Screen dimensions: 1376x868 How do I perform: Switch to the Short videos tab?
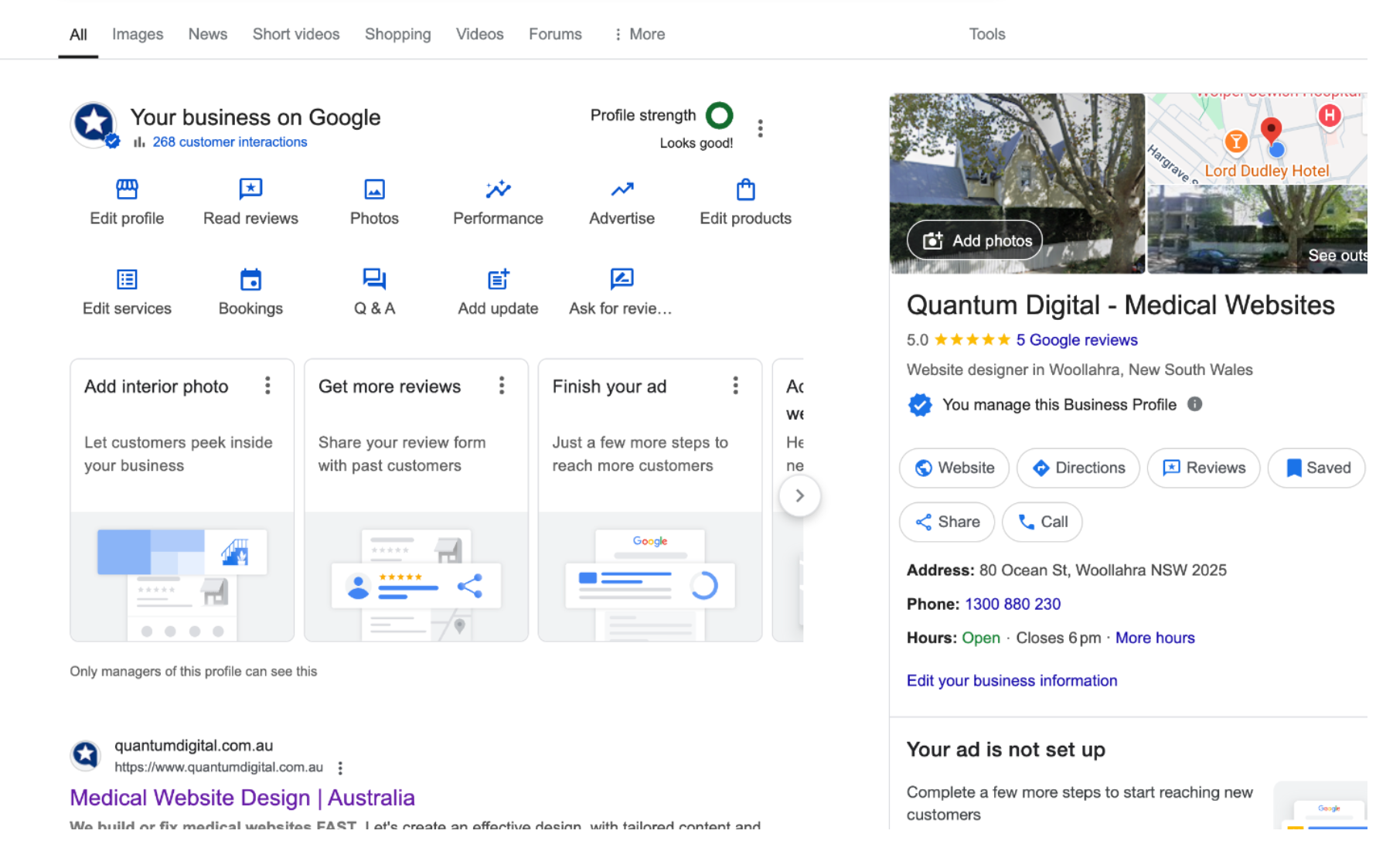(296, 34)
